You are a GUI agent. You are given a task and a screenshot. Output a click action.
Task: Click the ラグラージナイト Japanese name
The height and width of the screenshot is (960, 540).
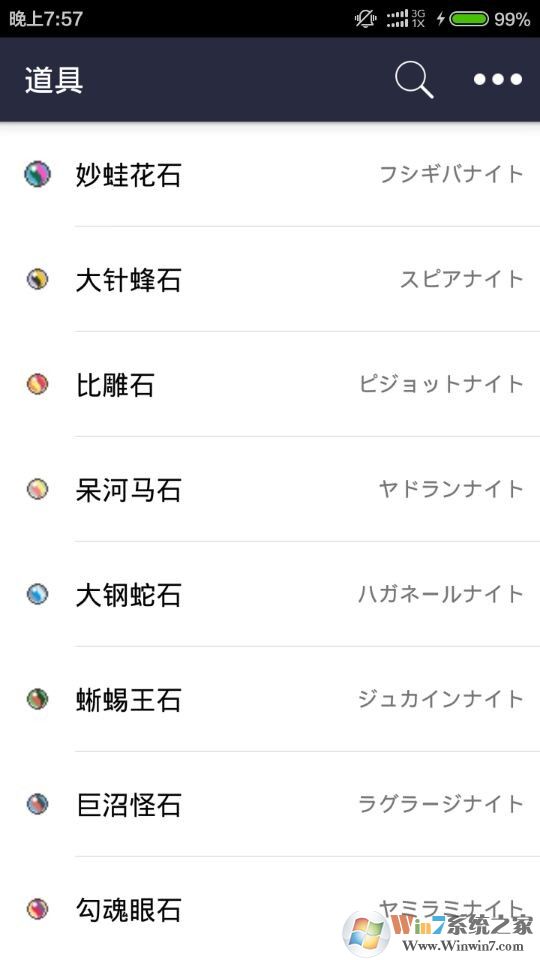441,804
